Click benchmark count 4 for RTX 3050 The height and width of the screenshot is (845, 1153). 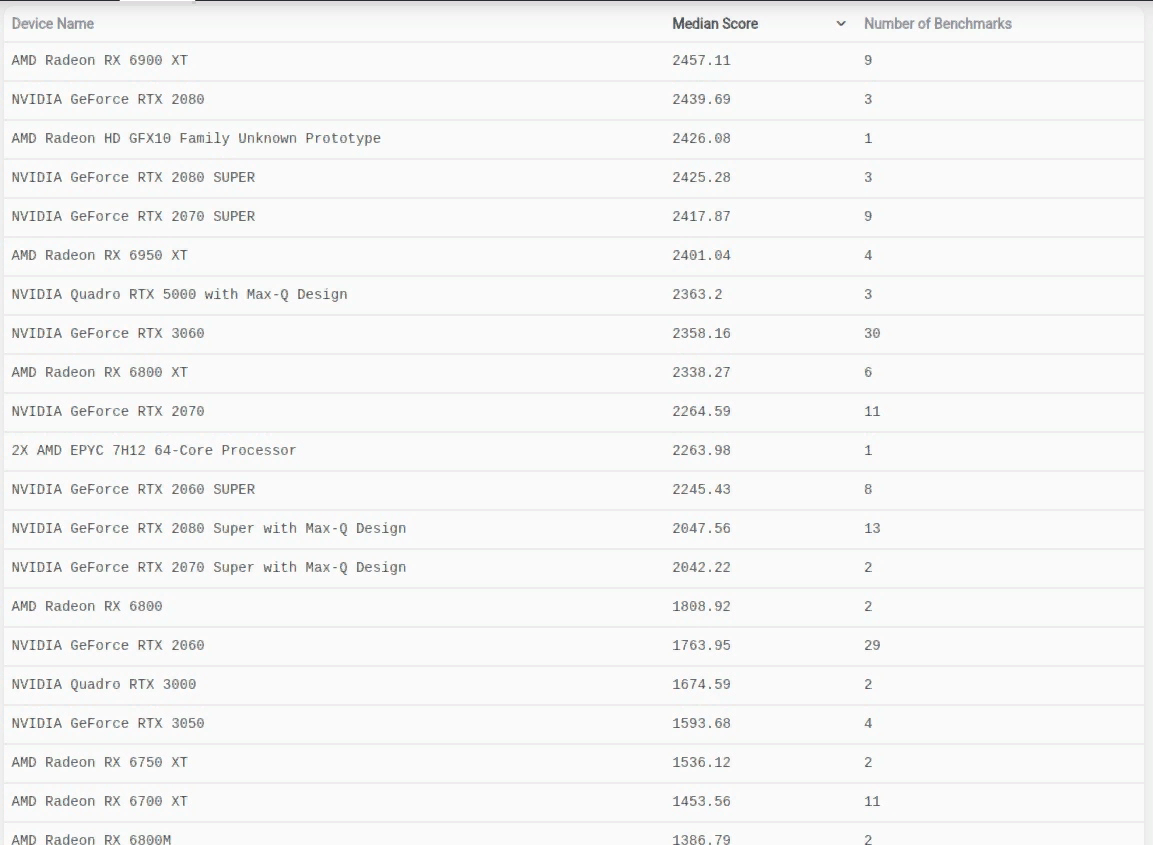tap(868, 723)
